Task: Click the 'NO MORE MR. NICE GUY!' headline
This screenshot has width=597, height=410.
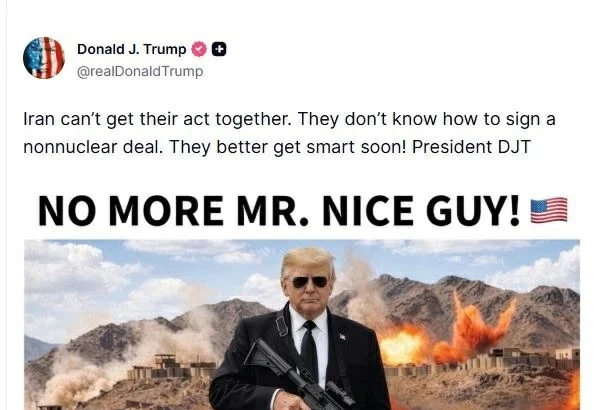Action: point(279,211)
